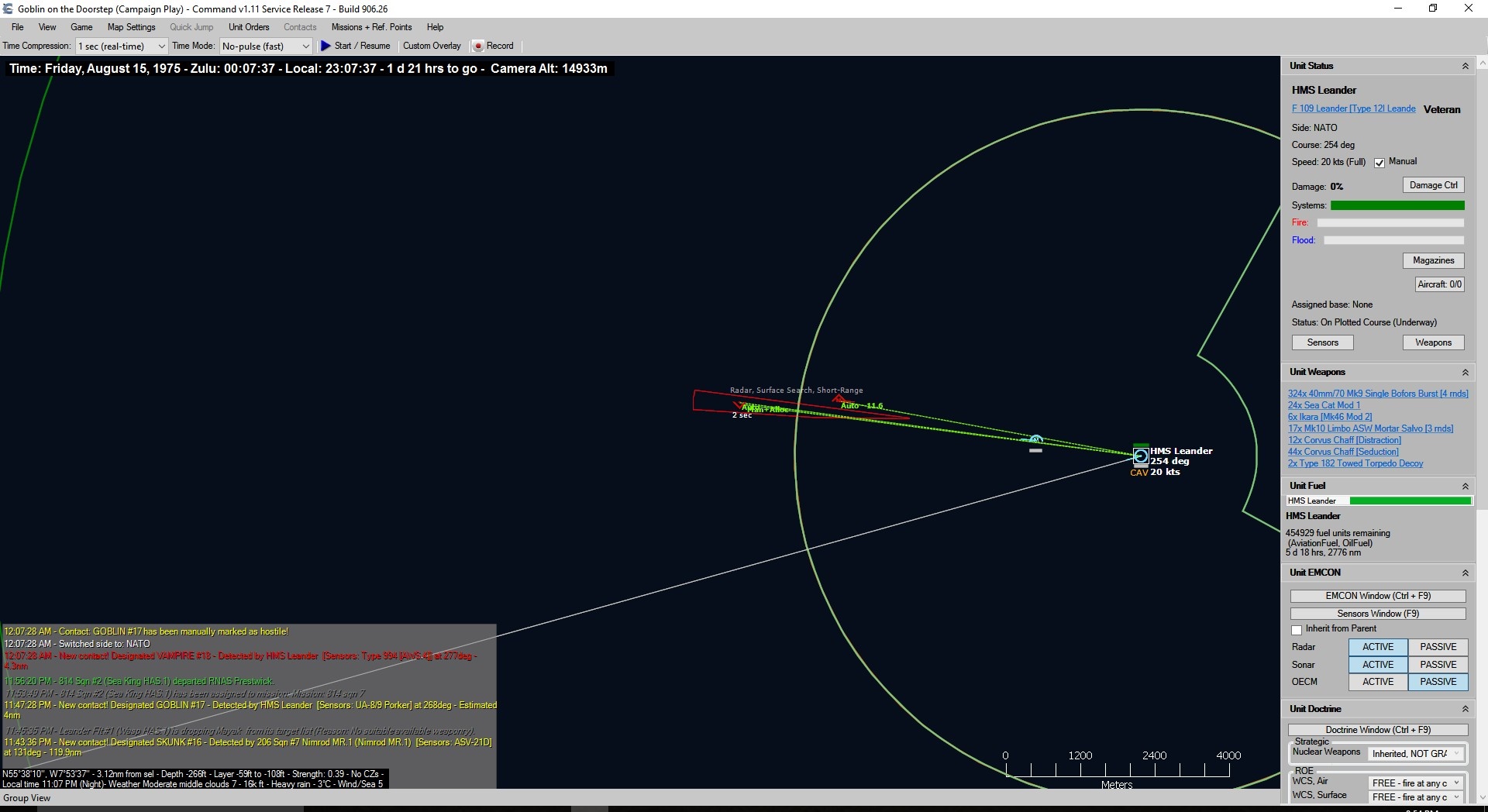Viewport: 1488px width, 812px height.
Task: Open the File menu
Action: coord(17,27)
